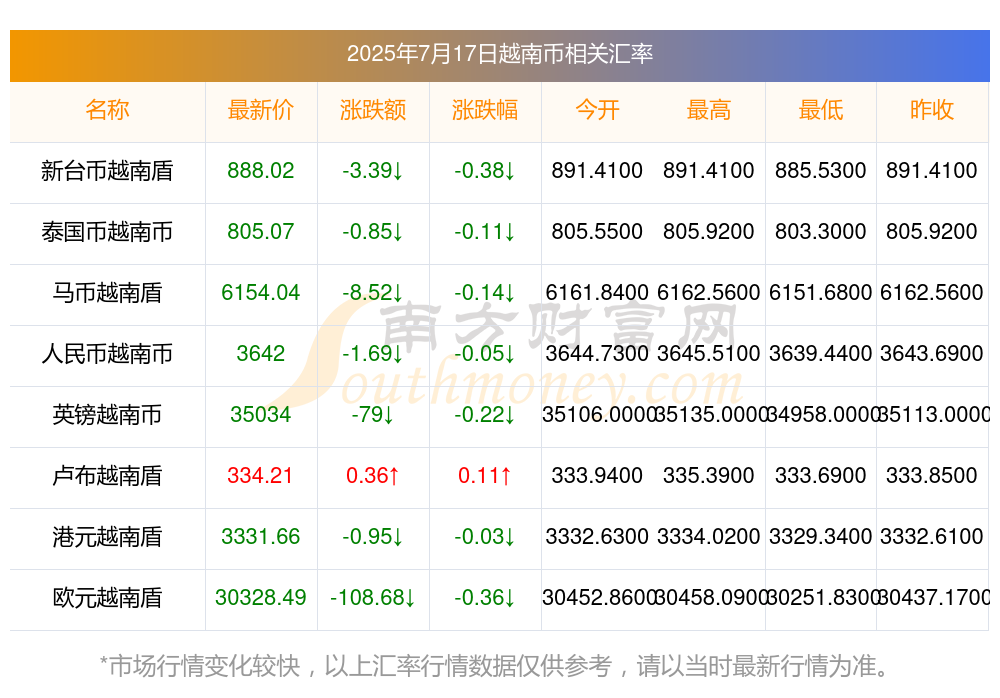Click the 英镑越南币 row name
This screenshot has width=1000, height=698.
(107, 415)
